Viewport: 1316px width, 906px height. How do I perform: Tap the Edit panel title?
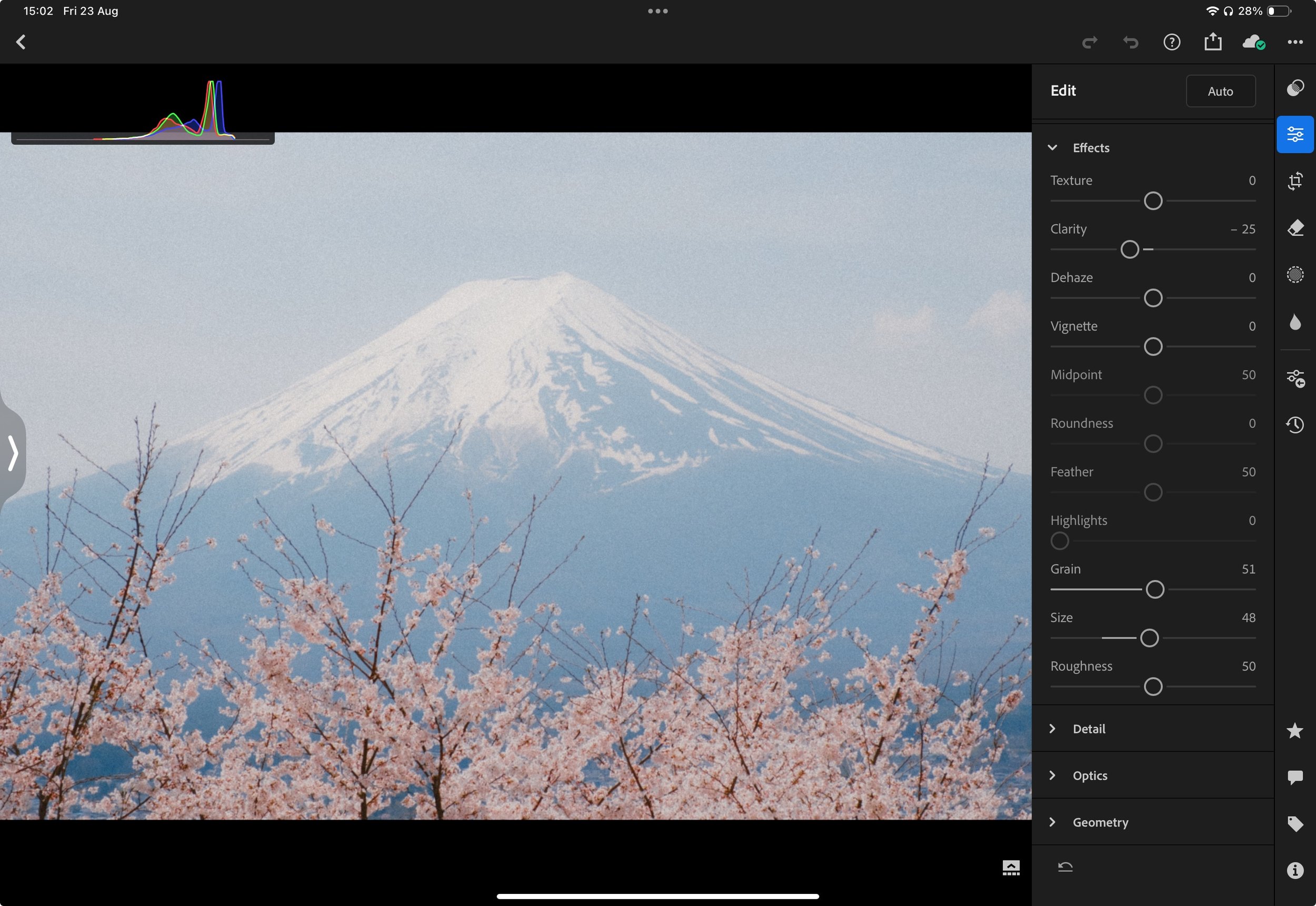coord(1063,91)
